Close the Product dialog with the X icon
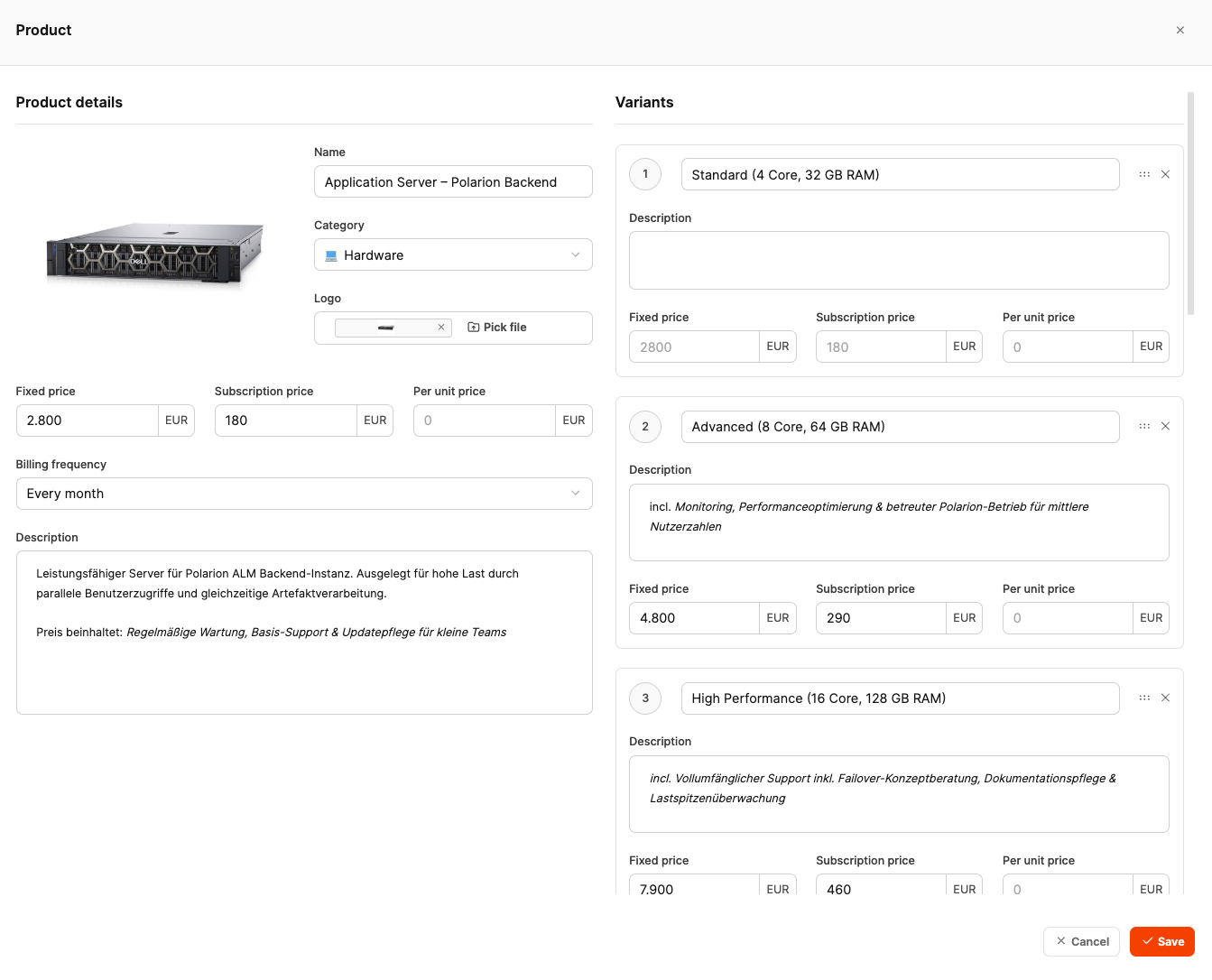 coord(1180,30)
